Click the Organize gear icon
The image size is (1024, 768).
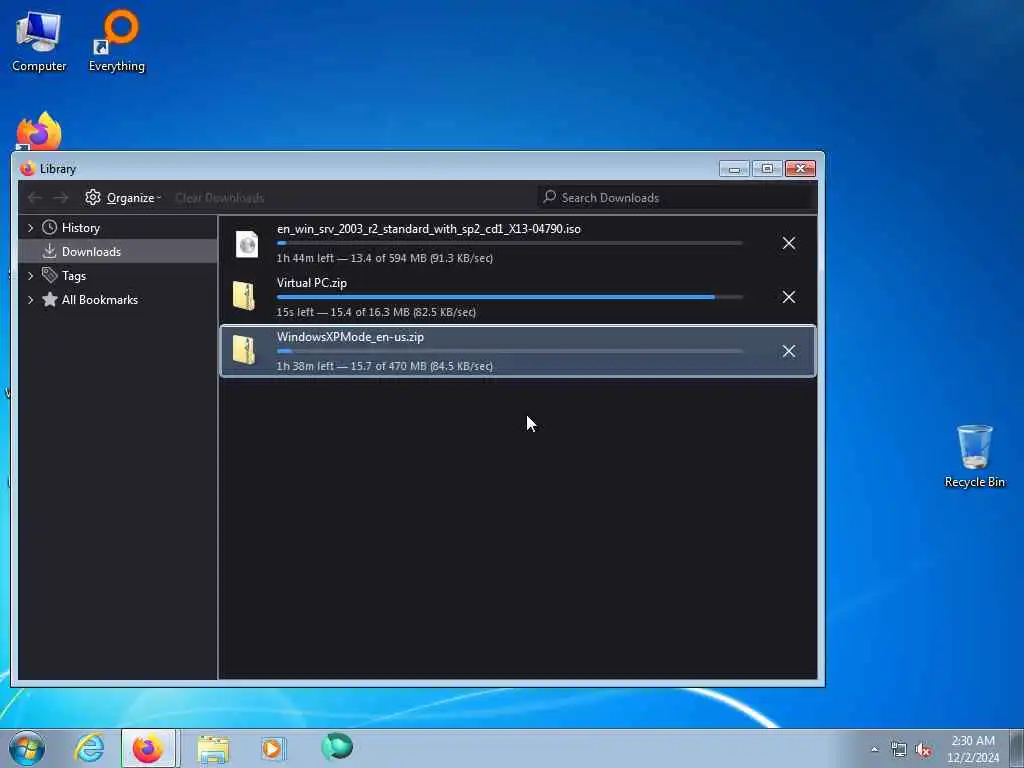click(x=93, y=197)
